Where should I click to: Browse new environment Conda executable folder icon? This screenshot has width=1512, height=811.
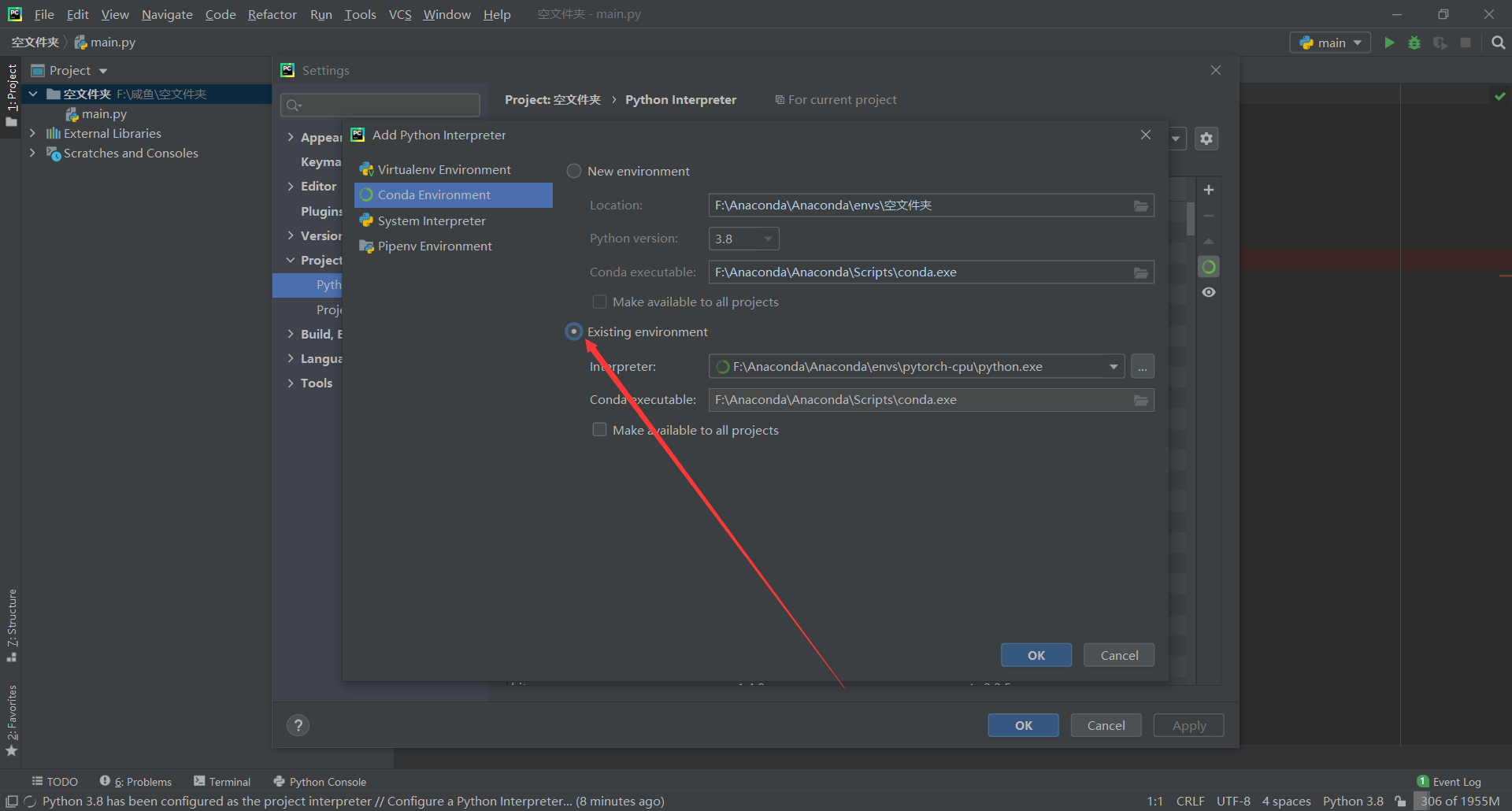(x=1140, y=272)
